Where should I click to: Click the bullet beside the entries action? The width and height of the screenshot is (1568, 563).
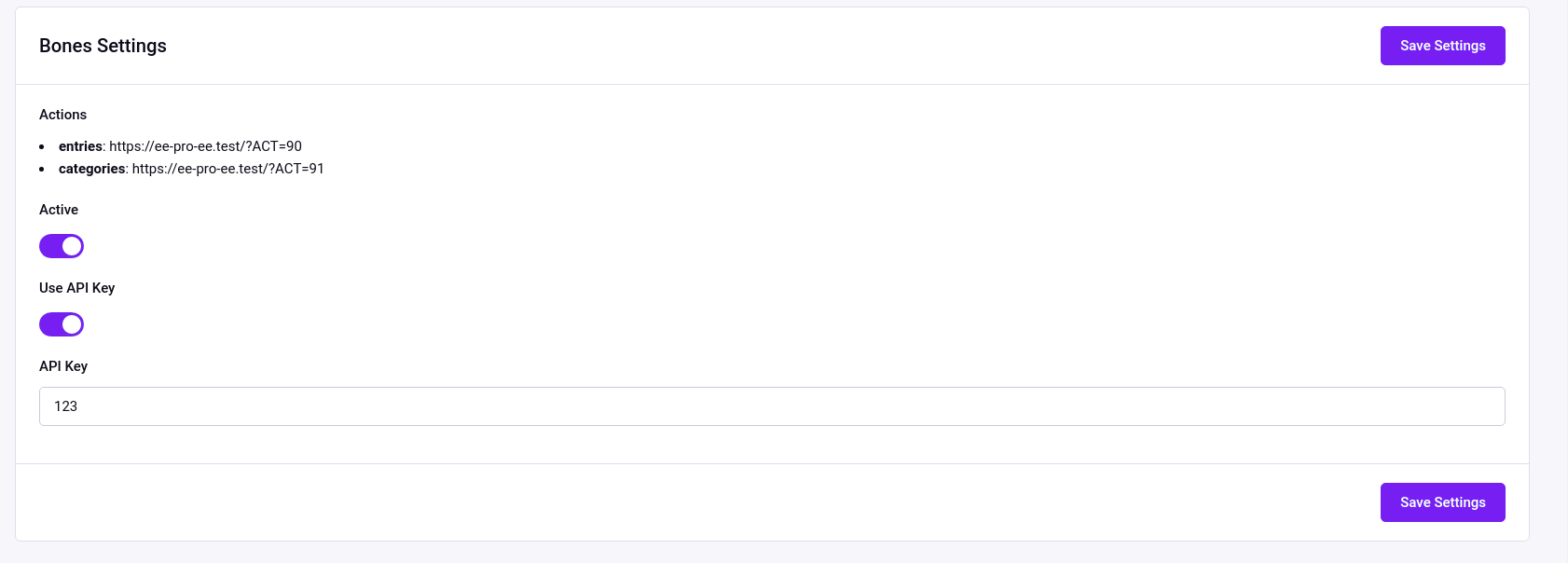coord(42,147)
